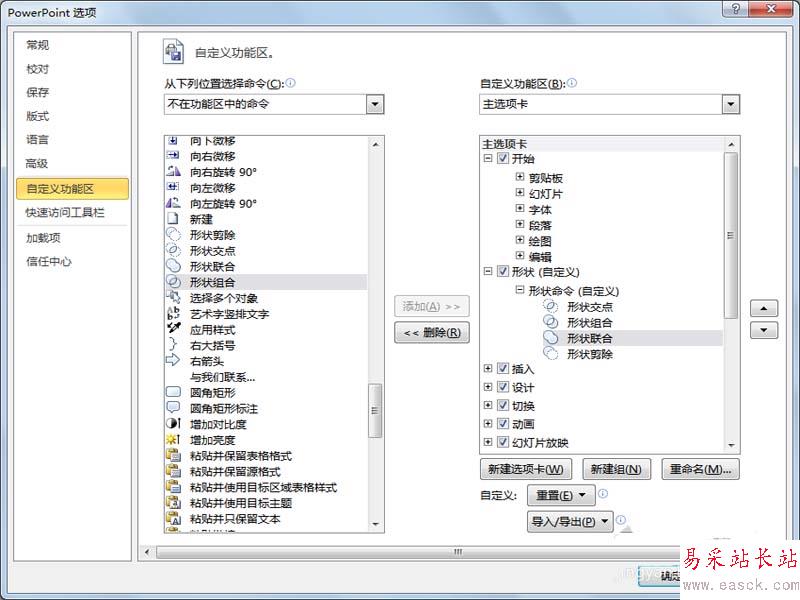
Task: Select the 圆角矩形 shape icon
Action: click(x=173, y=392)
